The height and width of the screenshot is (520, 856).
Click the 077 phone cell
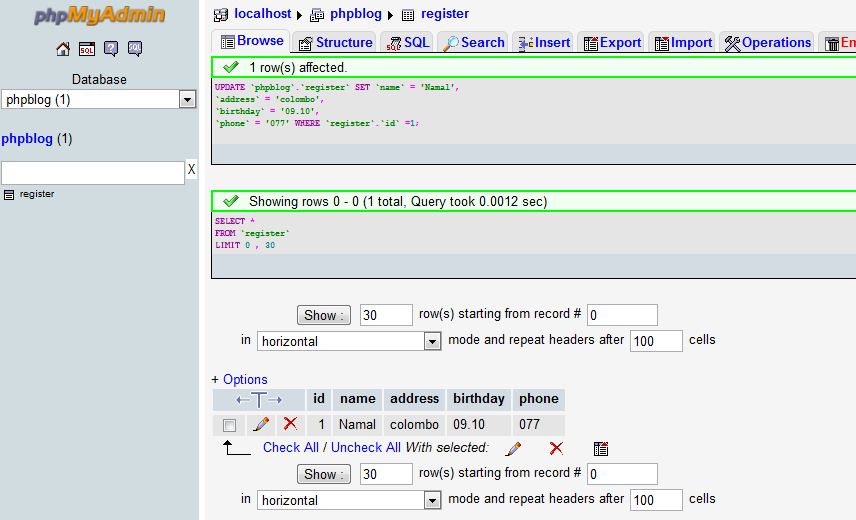538,425
